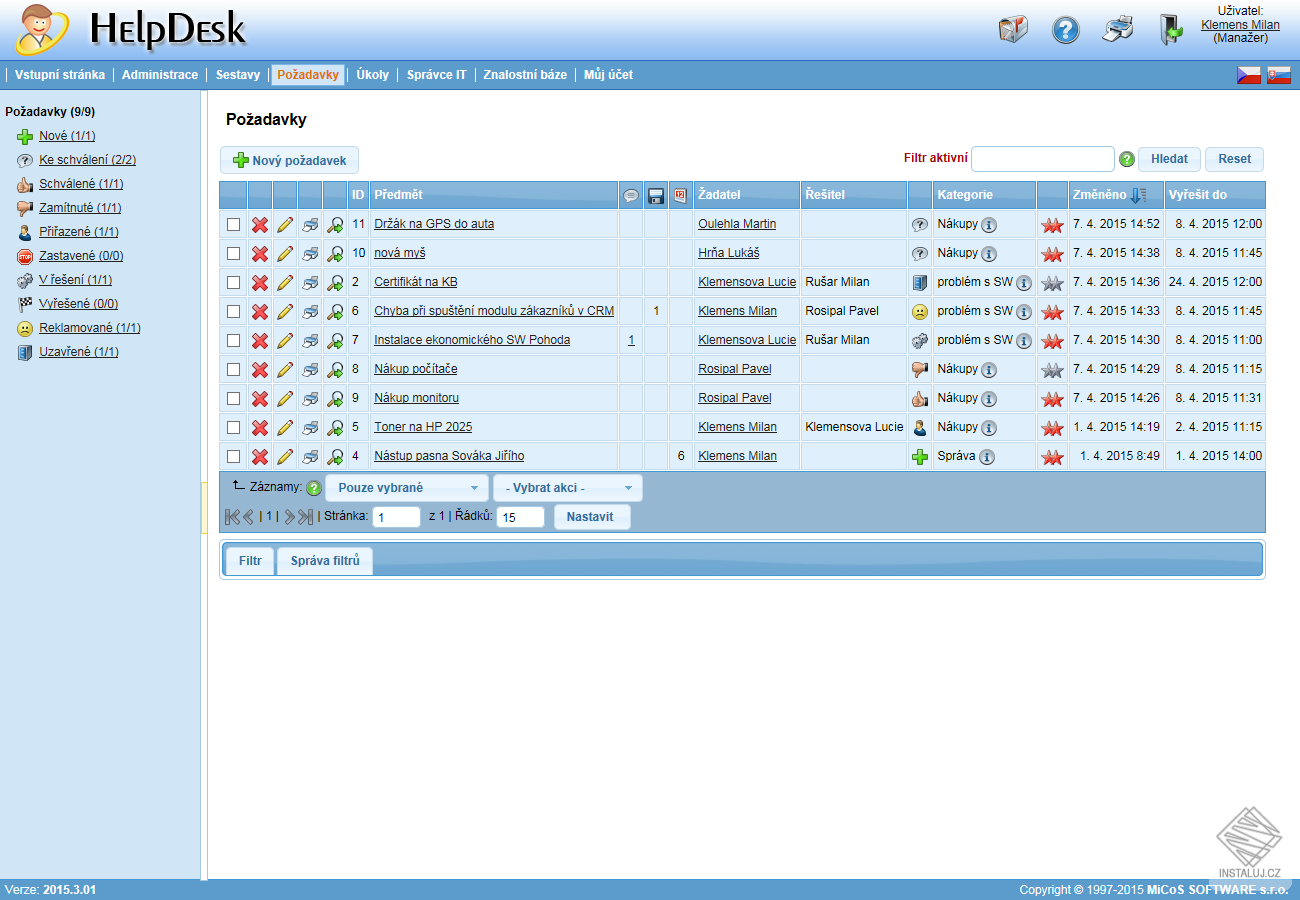This screenshot has height=900, width=1300.
Task: Open the 'Vstupní stránka' menu
Action: point(60,75)
